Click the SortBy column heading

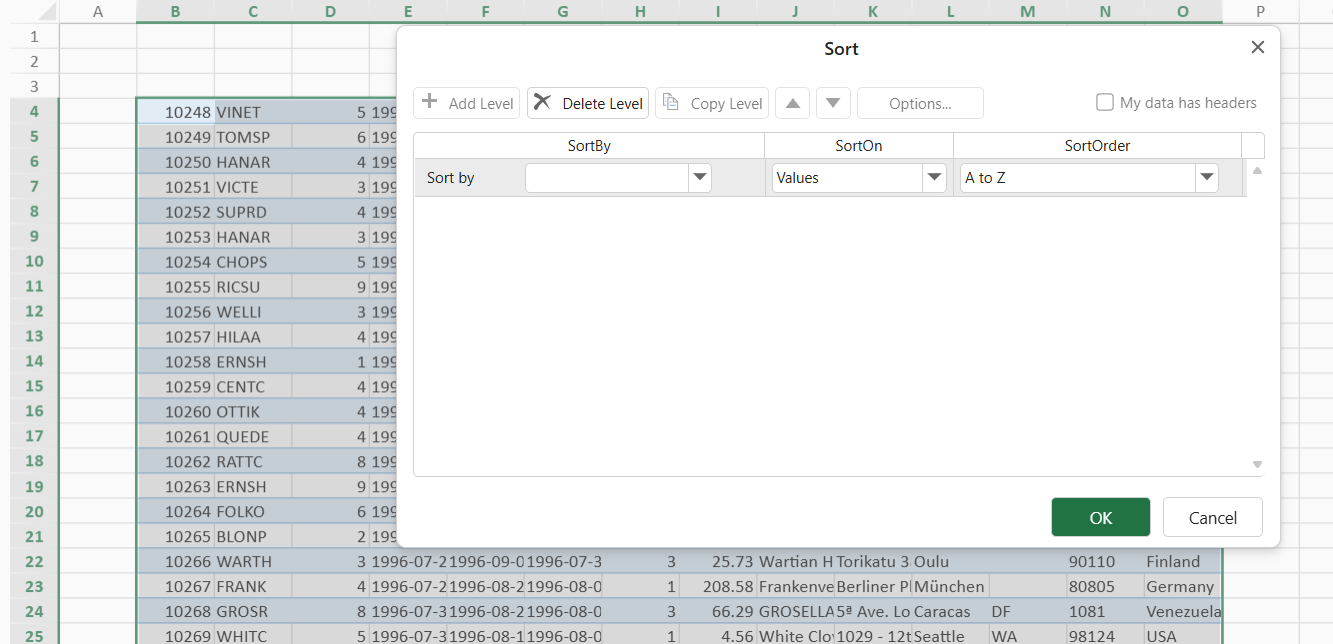point(589,146)
